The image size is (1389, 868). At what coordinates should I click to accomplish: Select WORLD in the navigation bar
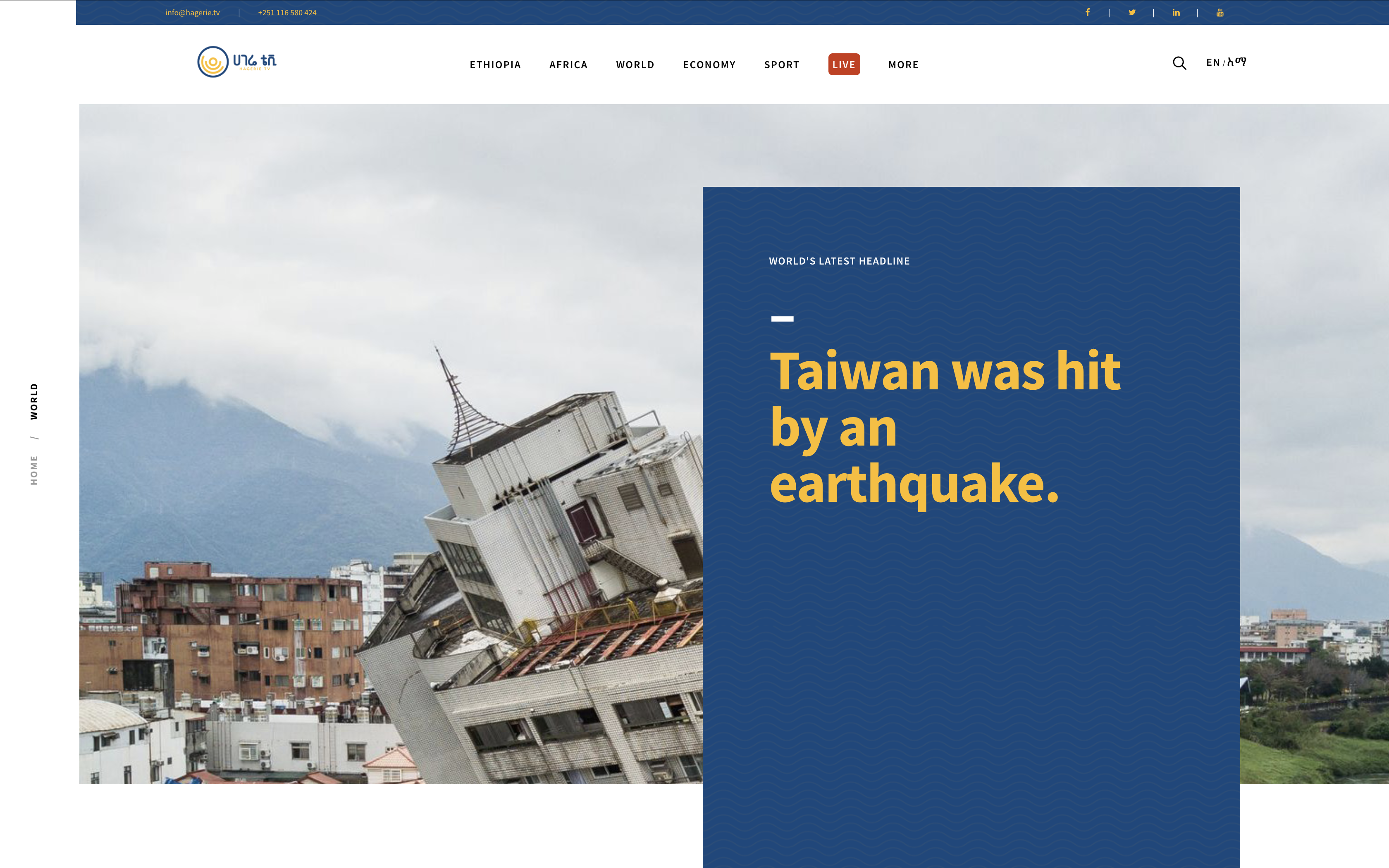point(635,65)
